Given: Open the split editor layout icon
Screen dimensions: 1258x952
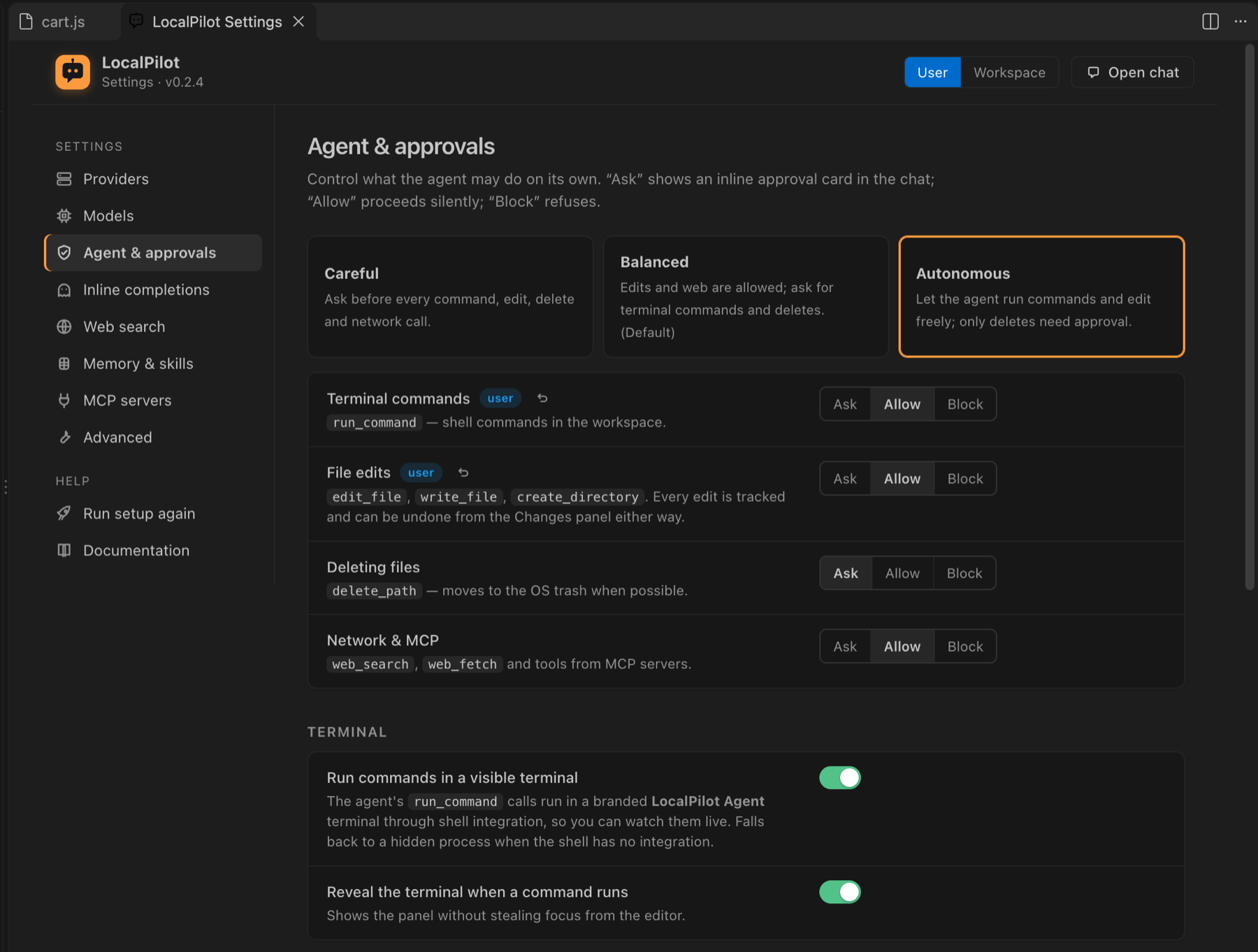Looking at the screenshot, I should pos(1210,22).
